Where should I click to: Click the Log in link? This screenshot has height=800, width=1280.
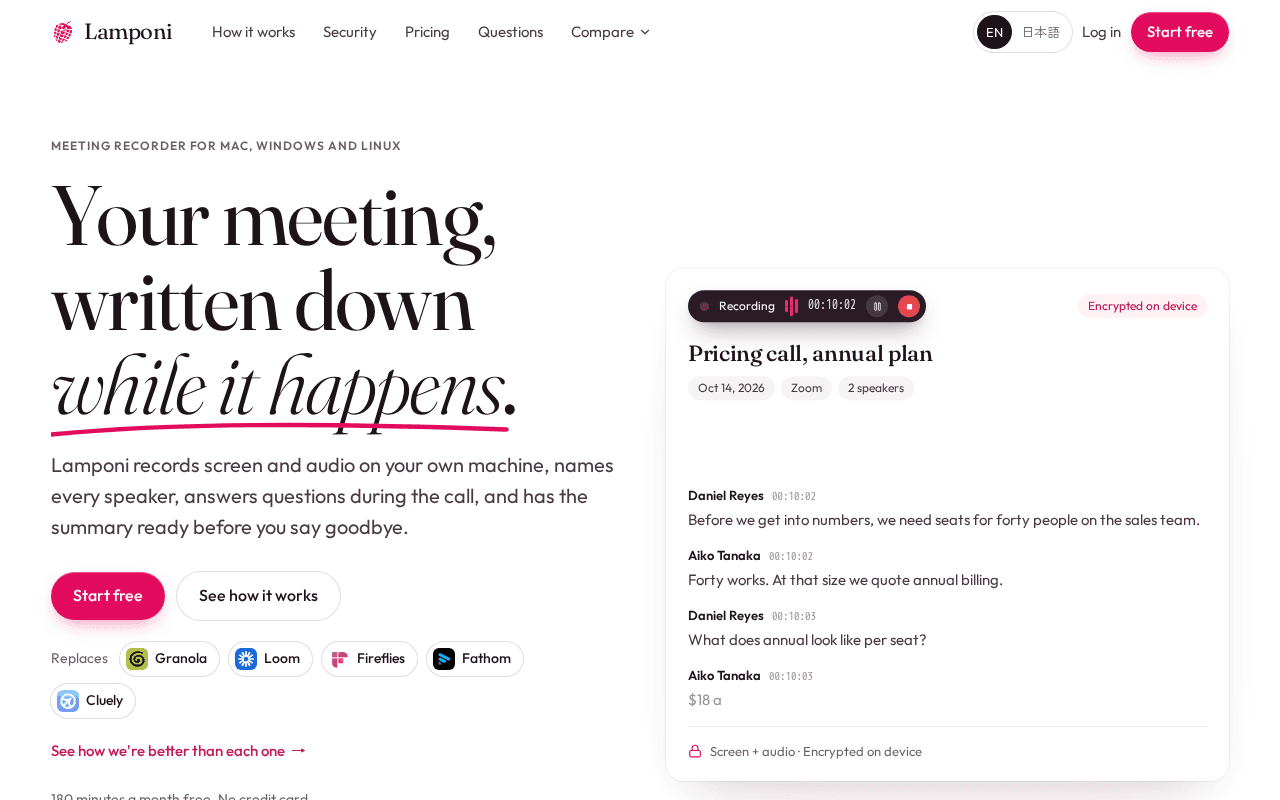tap(1101, 32)
